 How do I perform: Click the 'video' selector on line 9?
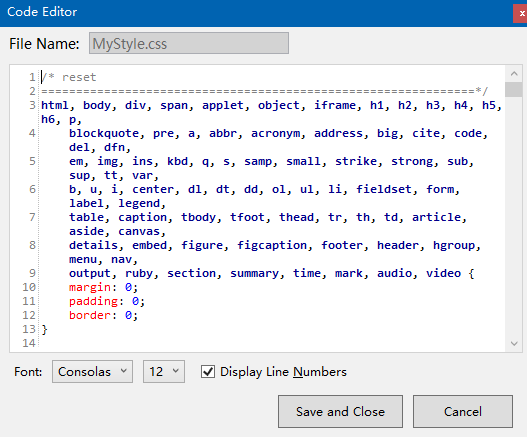coord(443,273)
